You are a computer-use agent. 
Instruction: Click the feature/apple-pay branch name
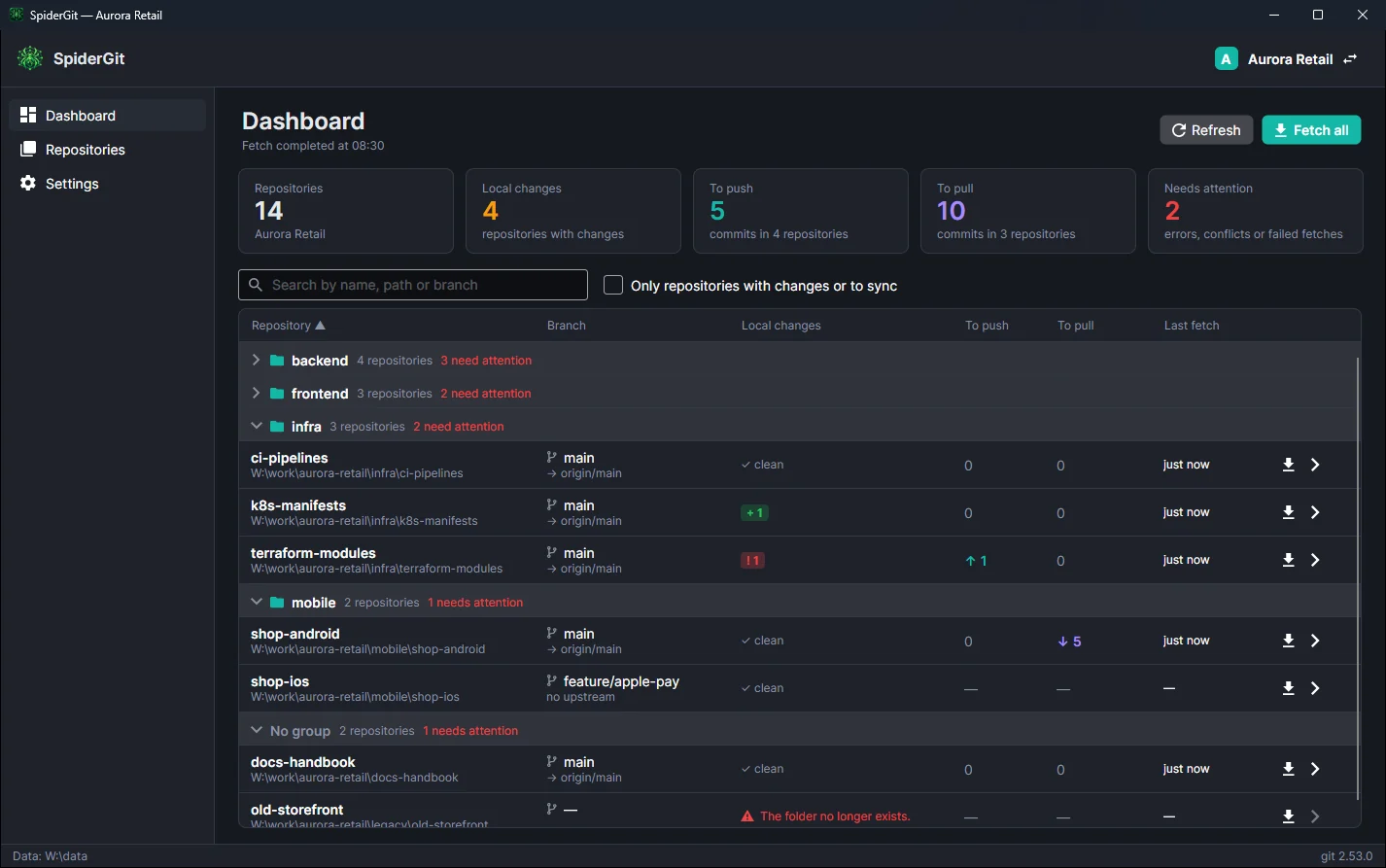click(x=622, y=681)
